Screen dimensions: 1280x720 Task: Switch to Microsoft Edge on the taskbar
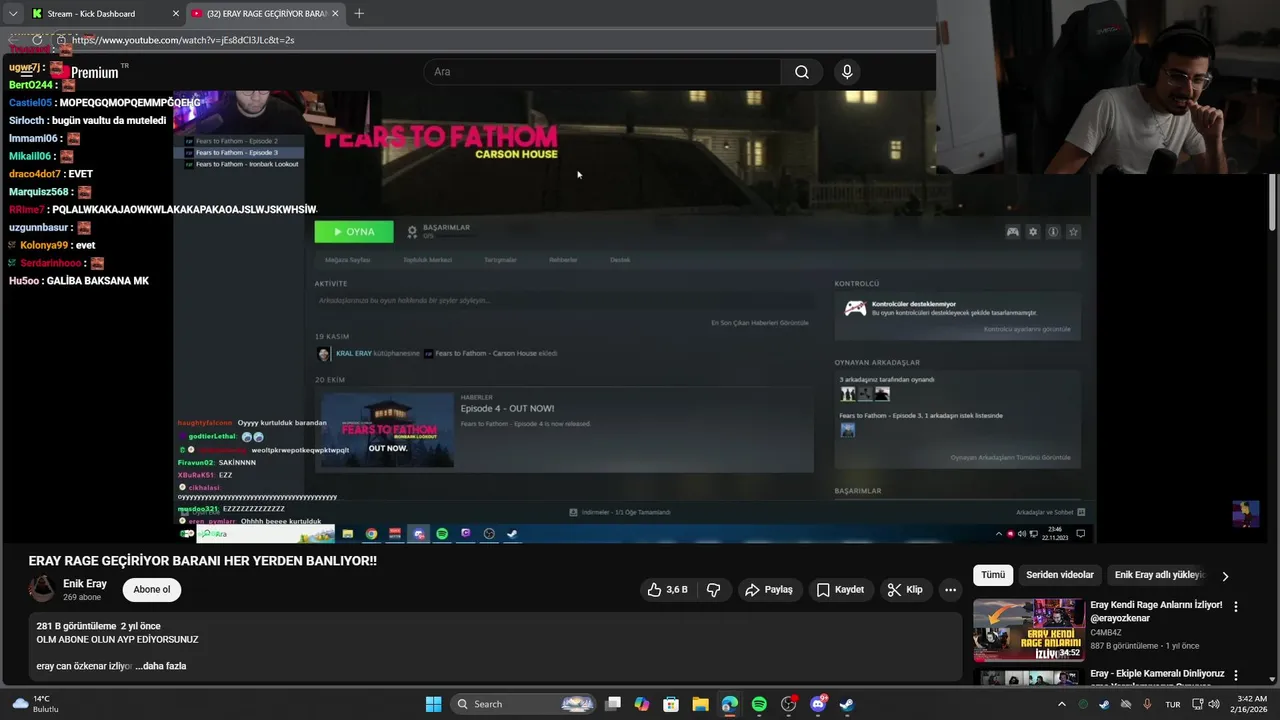point(730,704)
